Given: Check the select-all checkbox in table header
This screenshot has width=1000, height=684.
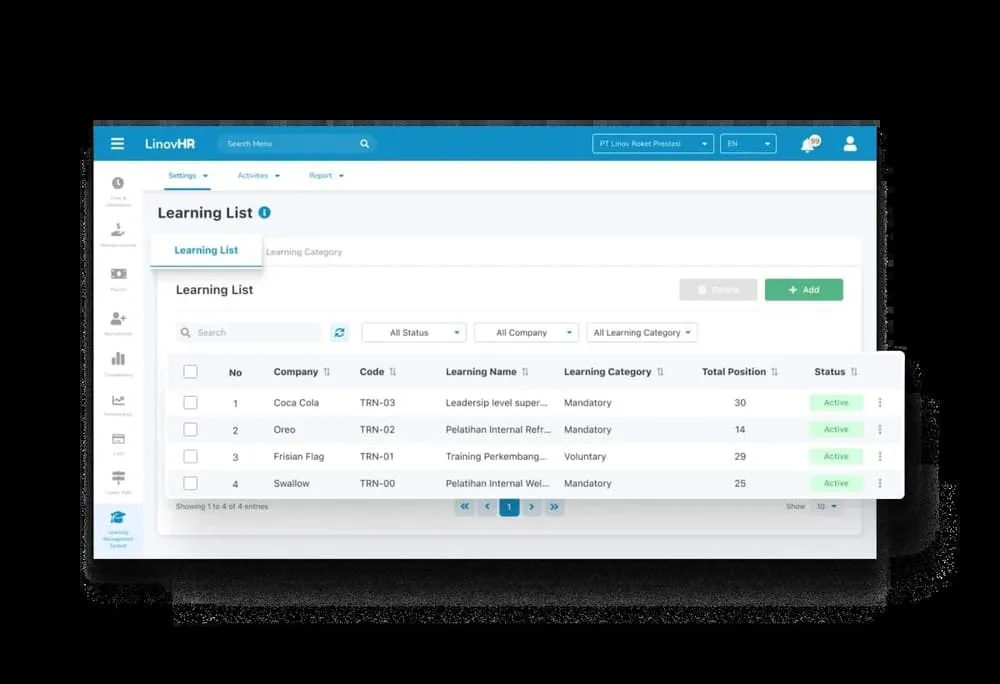Looking at the screenshot, I should [x=190, y=371].
